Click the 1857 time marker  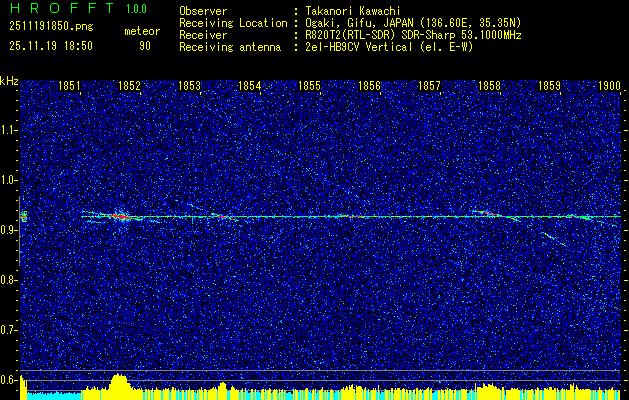429,86
